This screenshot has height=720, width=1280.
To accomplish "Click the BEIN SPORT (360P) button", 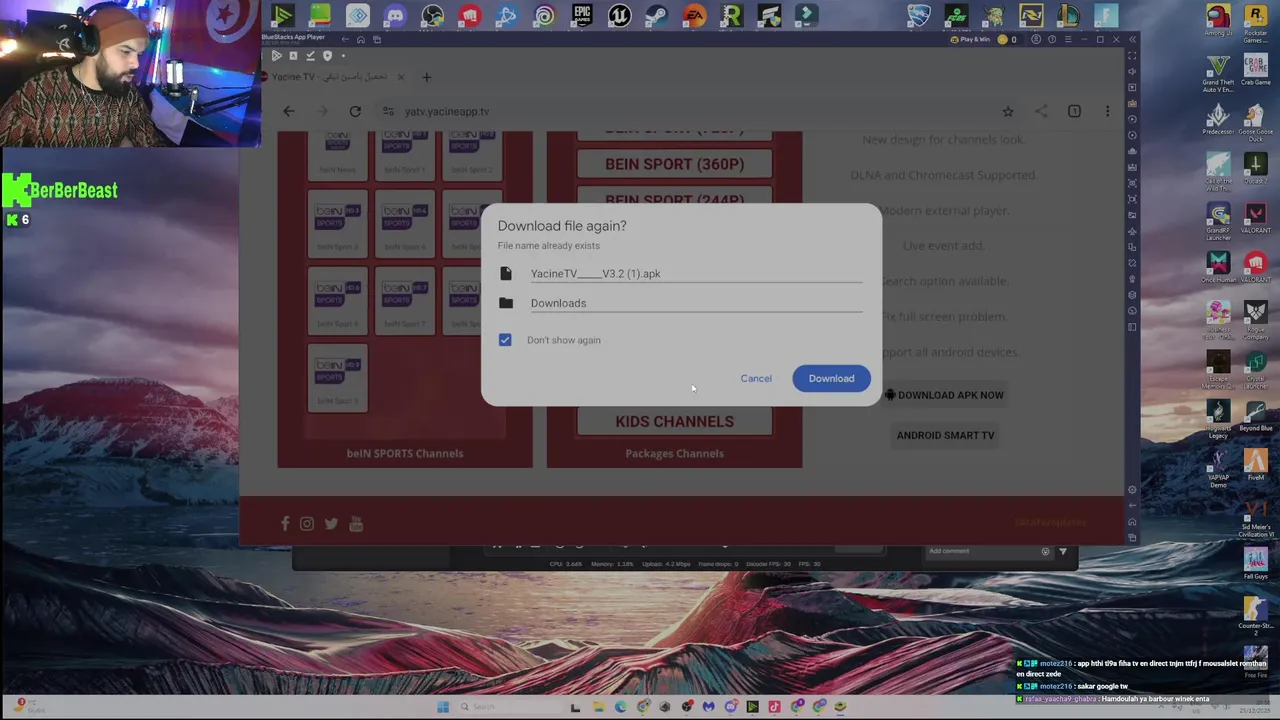I will point(674,164).
